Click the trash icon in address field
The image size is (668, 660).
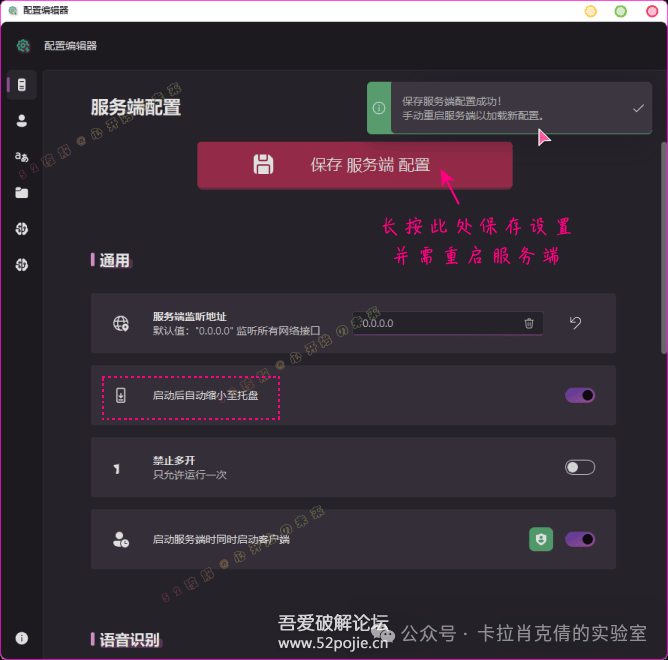(x=529, y=323)
